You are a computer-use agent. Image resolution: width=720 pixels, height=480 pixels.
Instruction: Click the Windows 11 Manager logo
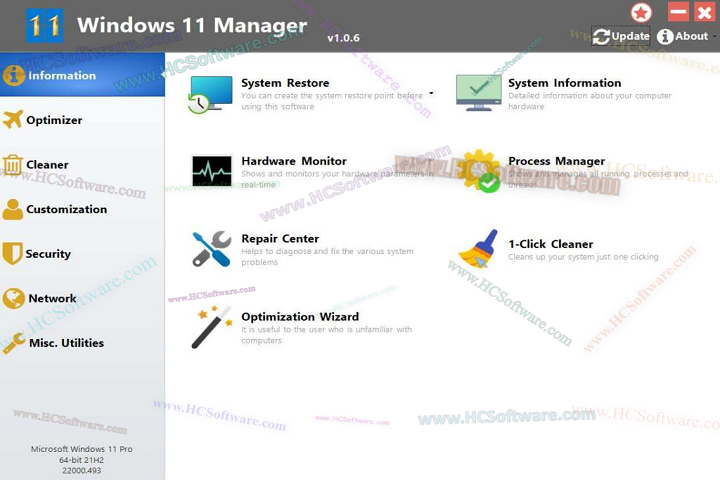[45, 26]
